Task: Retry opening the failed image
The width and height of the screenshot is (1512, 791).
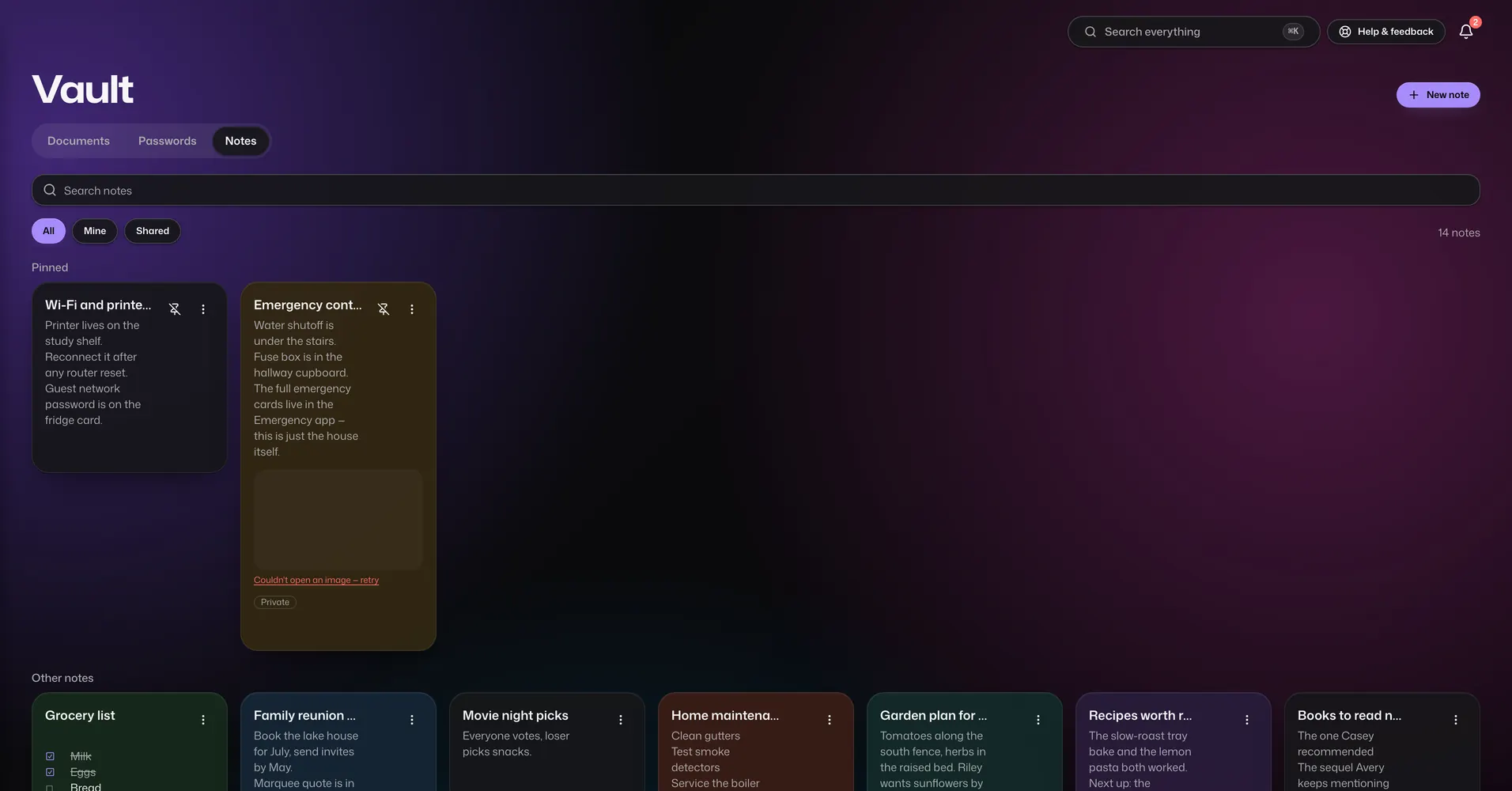Action: [x=316, y=580]
